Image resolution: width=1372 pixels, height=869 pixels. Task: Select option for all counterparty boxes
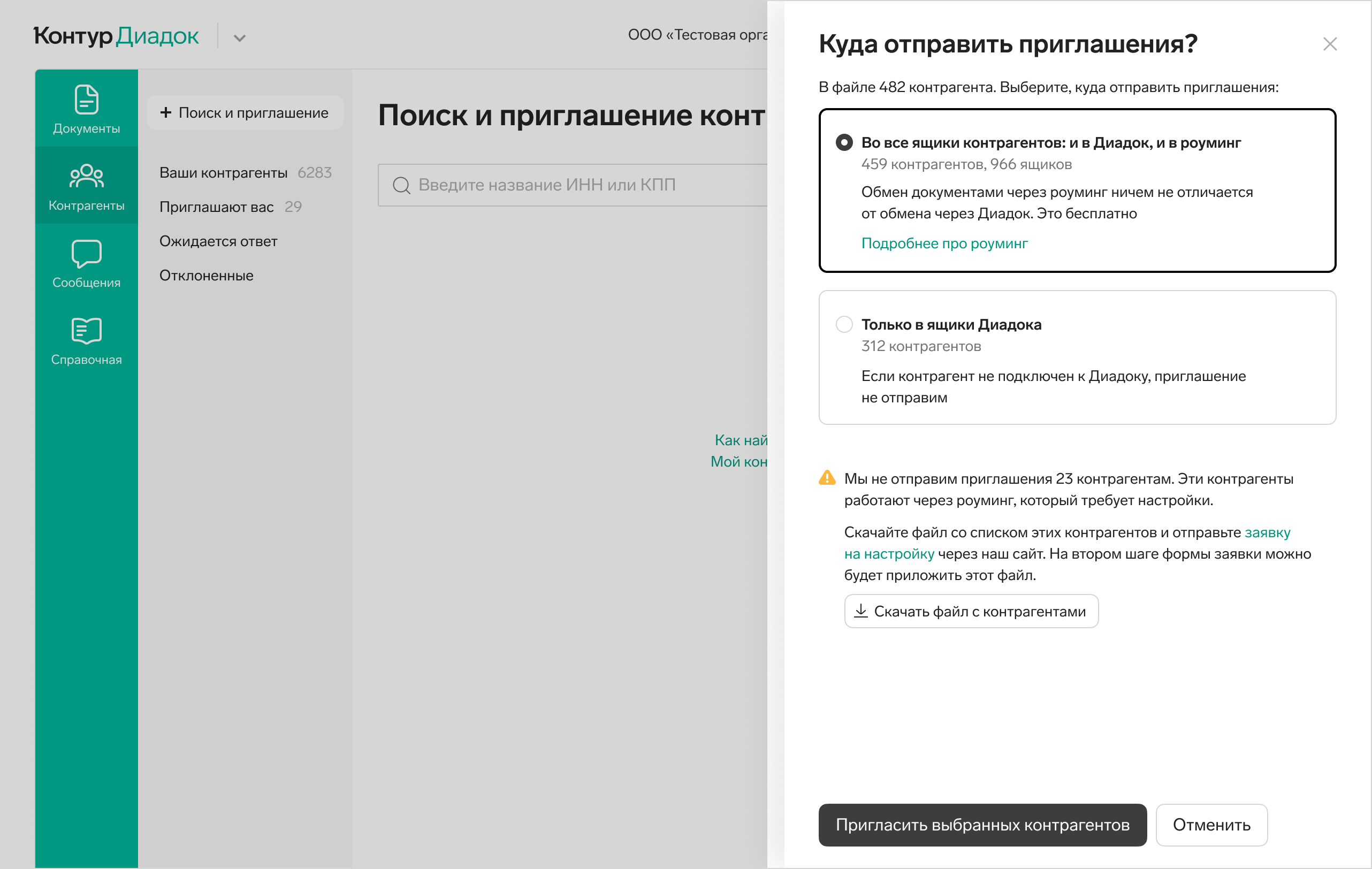[844, 142]
